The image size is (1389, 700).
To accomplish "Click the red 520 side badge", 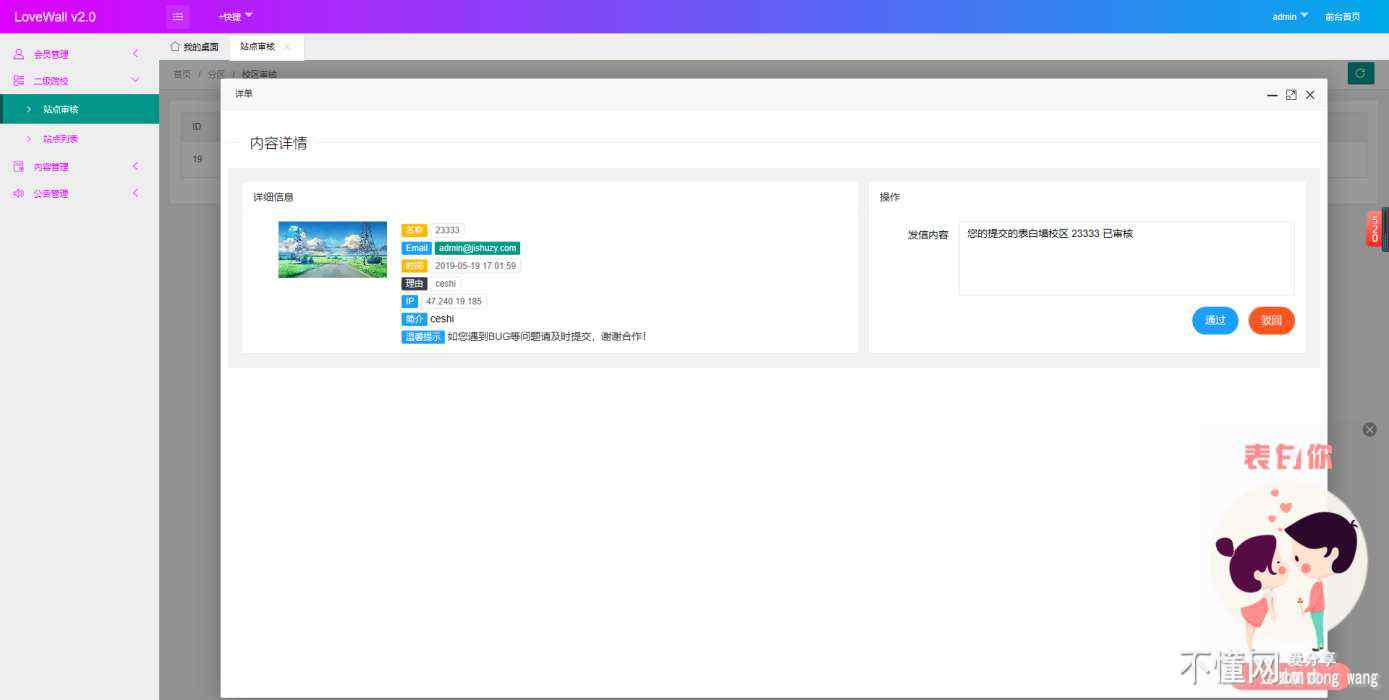I will pyautogui.click(x=1374, y=229).
